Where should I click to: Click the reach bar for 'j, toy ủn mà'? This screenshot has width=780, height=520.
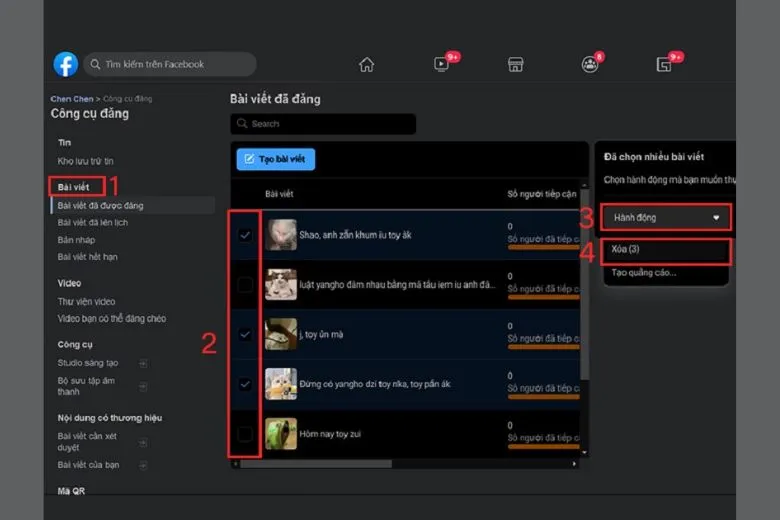[544, 347]
